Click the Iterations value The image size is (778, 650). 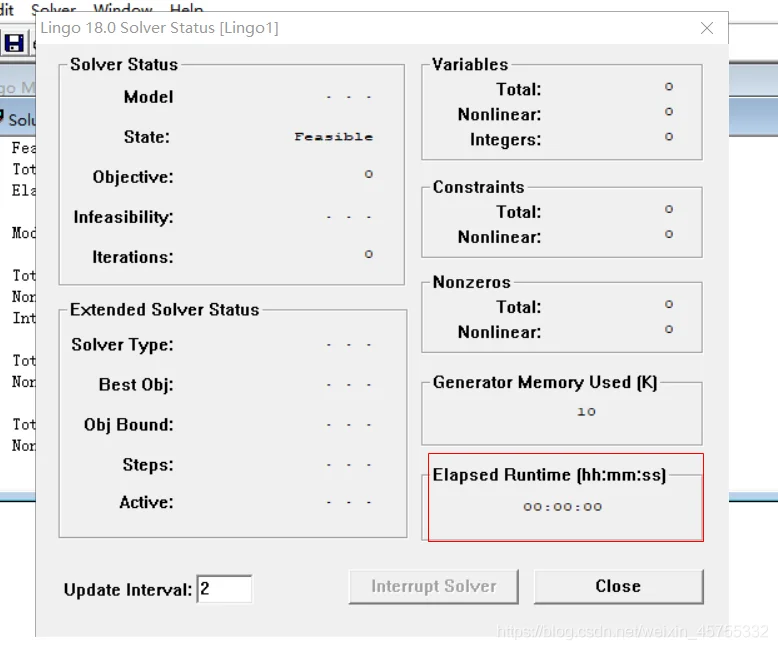click(x=368, y=254)
